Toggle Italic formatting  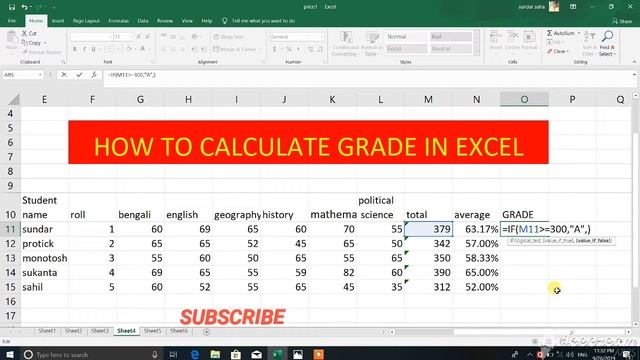point(84,49)
